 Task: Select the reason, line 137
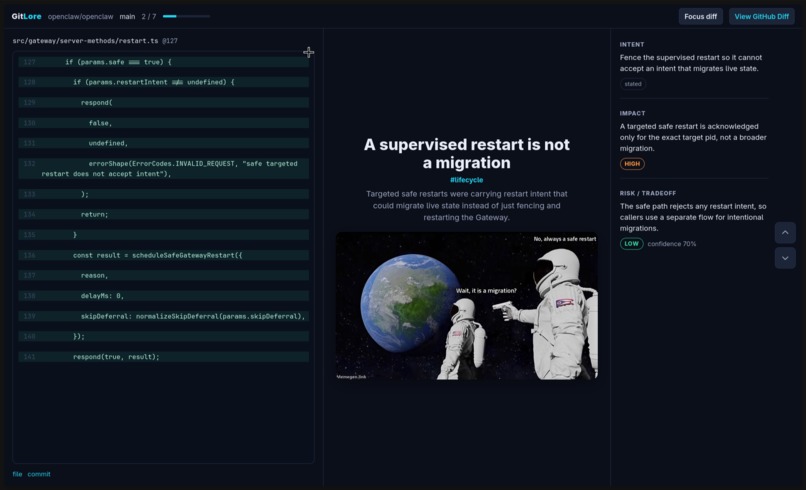pyautogui.click(x=163, y=276)
